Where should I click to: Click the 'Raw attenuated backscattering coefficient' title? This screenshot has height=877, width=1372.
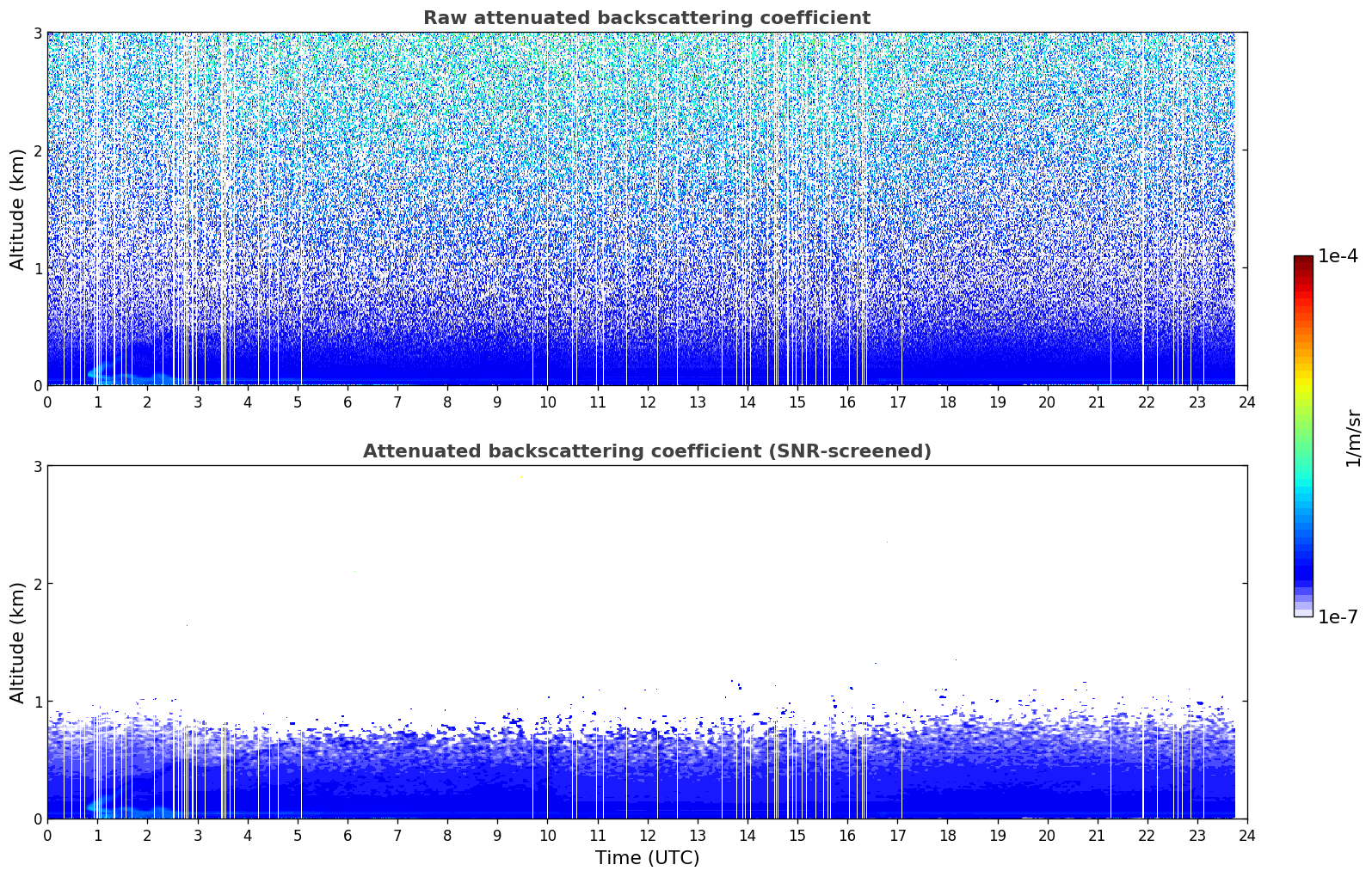[647, 18]
